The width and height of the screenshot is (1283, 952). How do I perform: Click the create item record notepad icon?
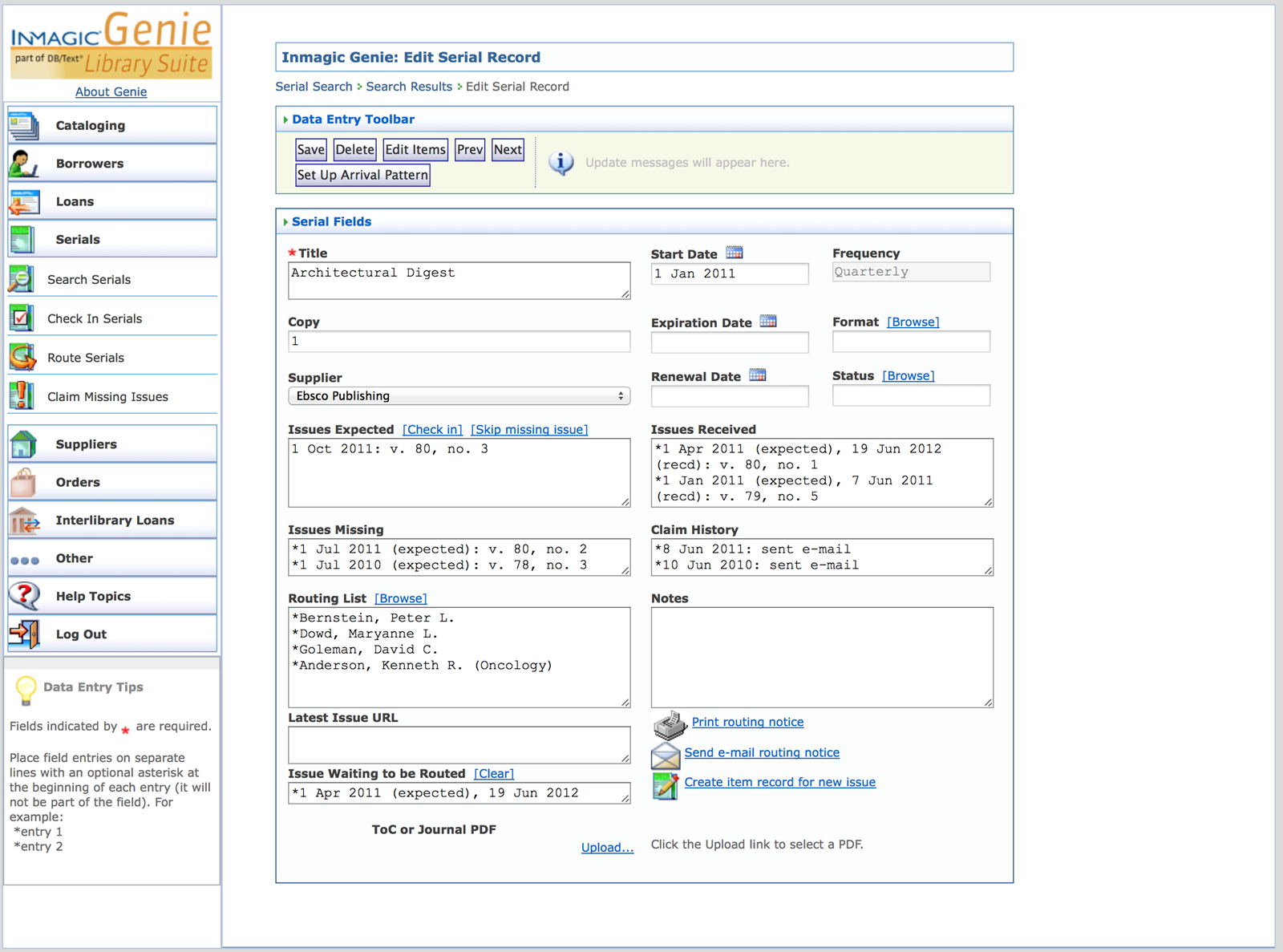tap(666, 786)
